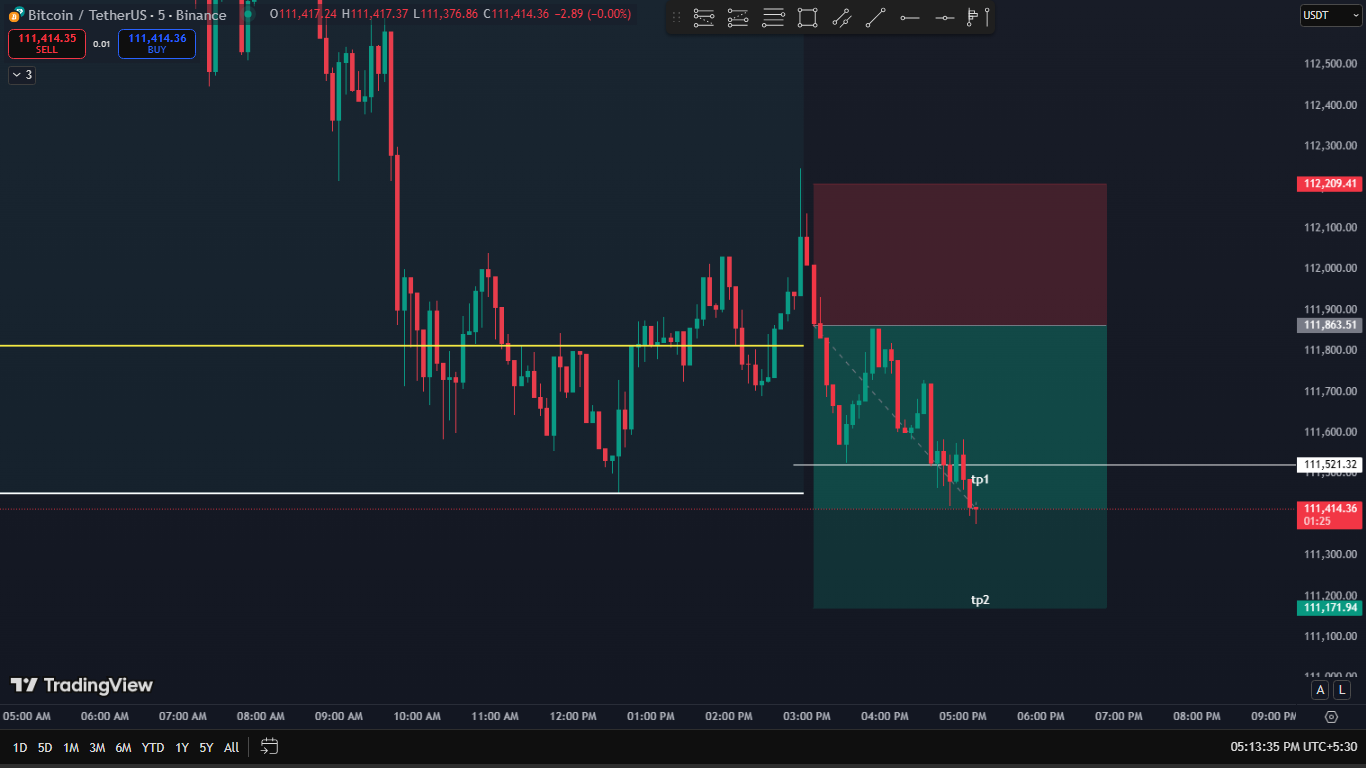
Task: Select the horizontal line drawing tool
Action: pos(944,17)
